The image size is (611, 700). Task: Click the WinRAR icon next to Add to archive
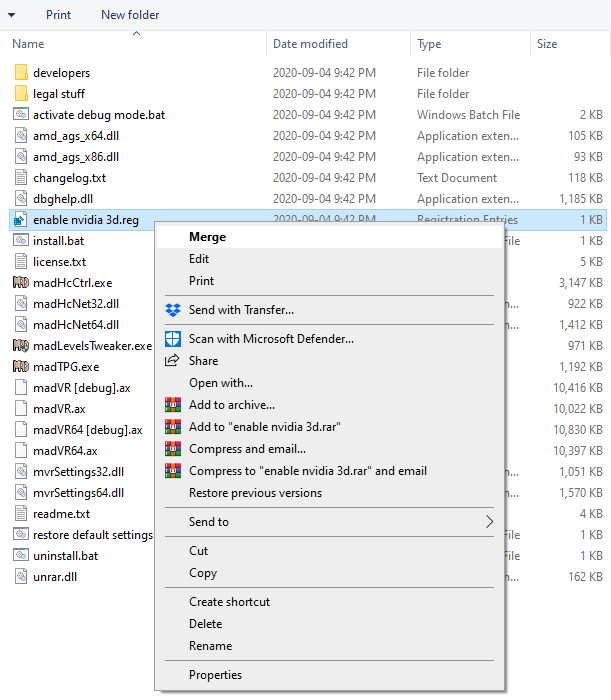click(x=173, y=404)
